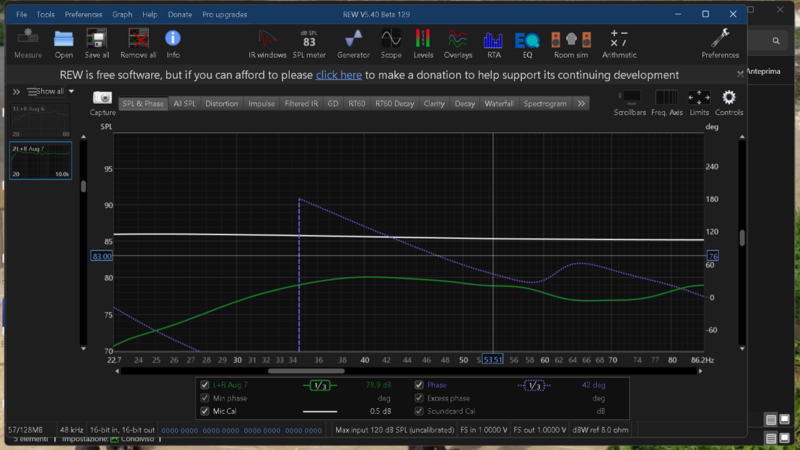
Task: Open a measurement file with Open icon
Action: pyautogui.click(x=64, y=43)
